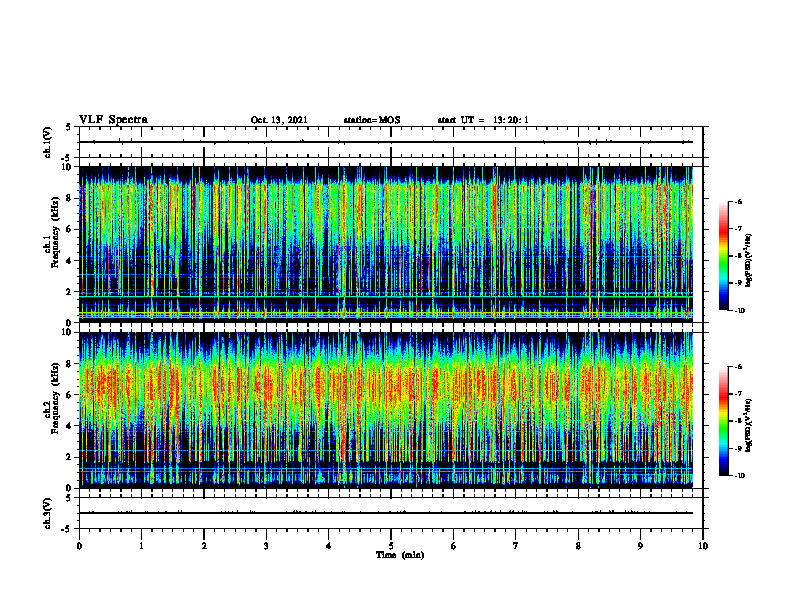Click the "VLF Spectra" plot title
The height and width of the screenshot is (612, 792).
click(113, 120)
